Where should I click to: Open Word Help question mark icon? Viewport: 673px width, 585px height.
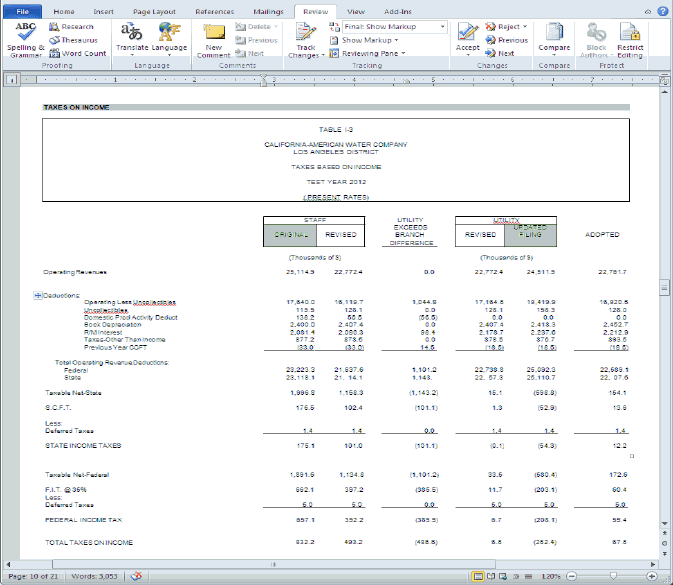tap(662, 10)
